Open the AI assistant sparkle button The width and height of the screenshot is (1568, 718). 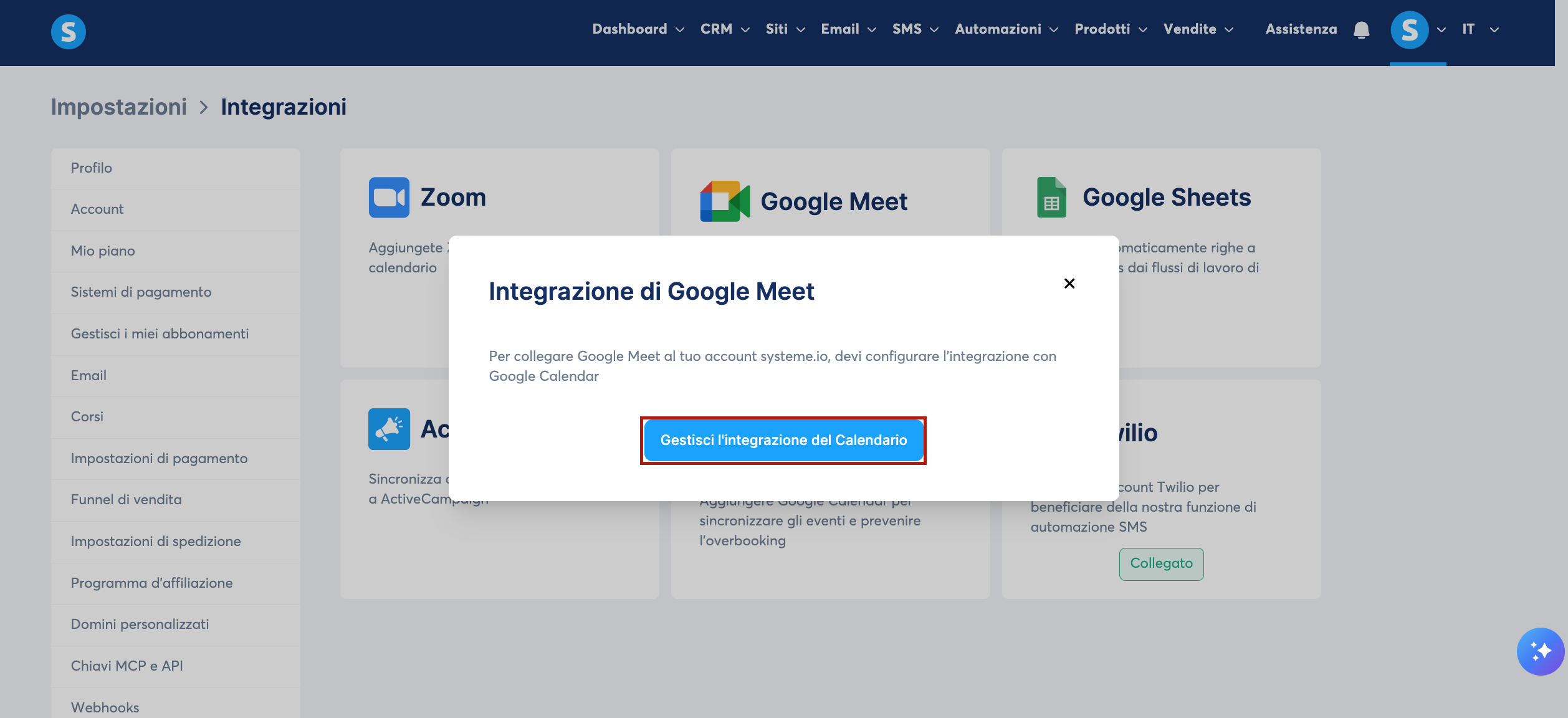click(x=1541, y=651)
